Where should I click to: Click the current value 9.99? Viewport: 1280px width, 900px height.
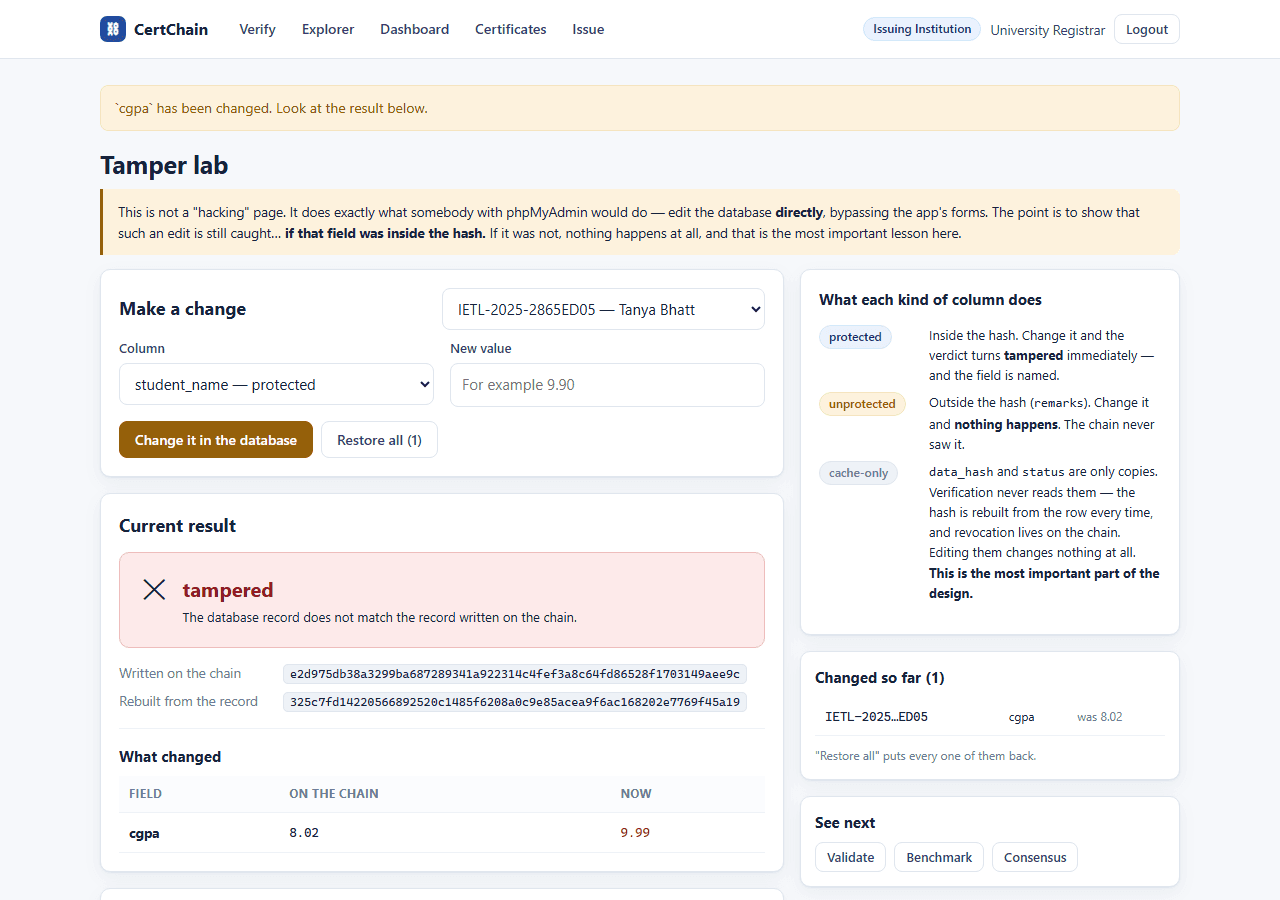tap(635, 832)
